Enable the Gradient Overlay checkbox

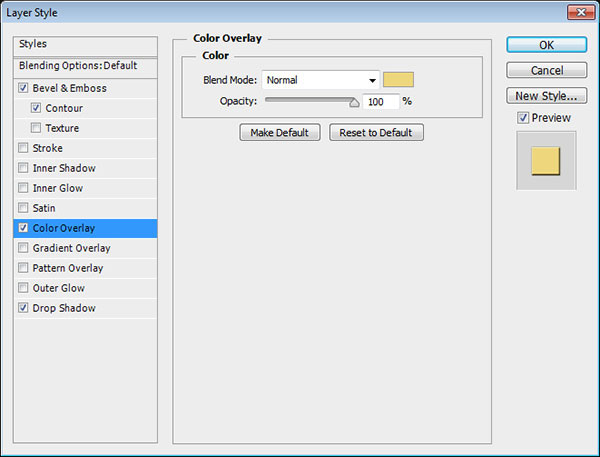(23, 248)
